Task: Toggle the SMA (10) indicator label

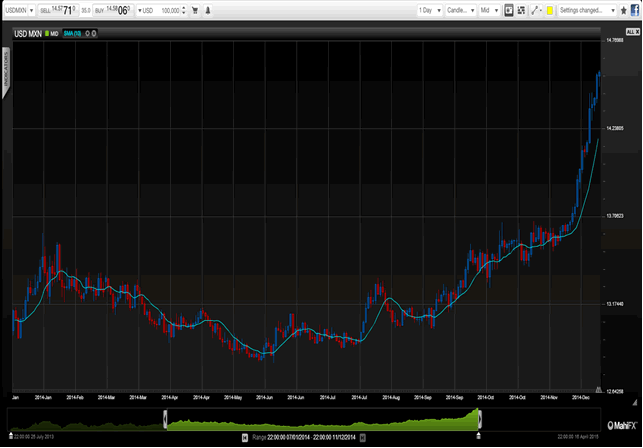Action: pos(80,33)
